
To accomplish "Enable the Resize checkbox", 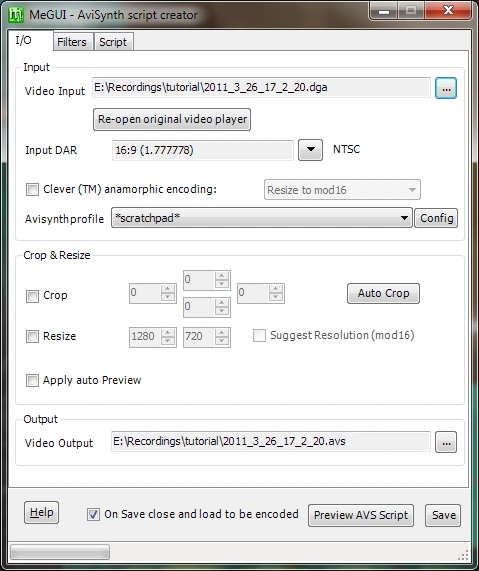I will [x=32, y=336].
